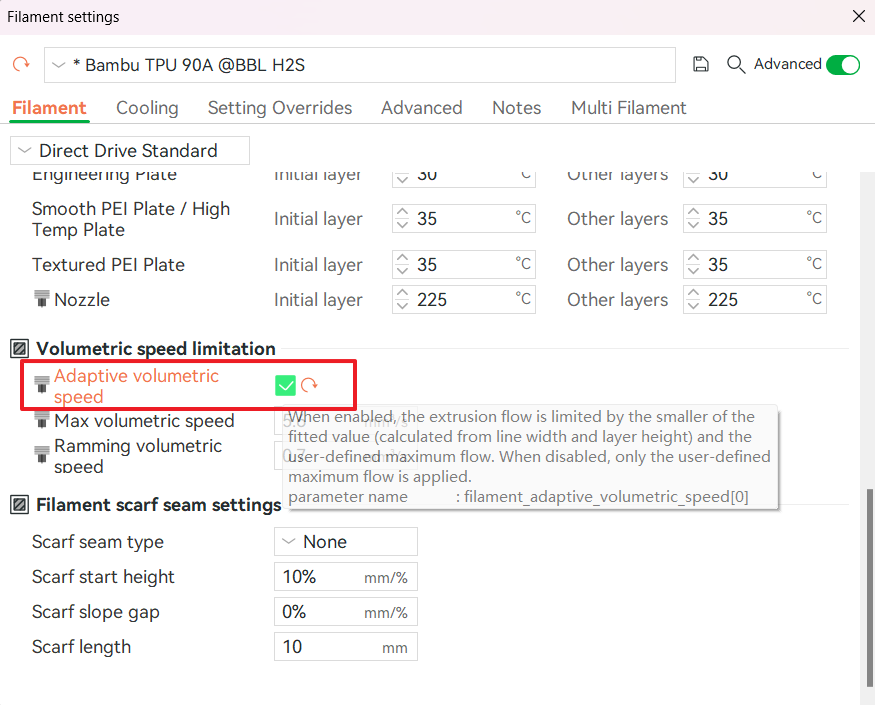Expand the Direct Drive Standard dropdown
Image resolution: width=875 pixels, height=705 pixels.
point(129,151)
